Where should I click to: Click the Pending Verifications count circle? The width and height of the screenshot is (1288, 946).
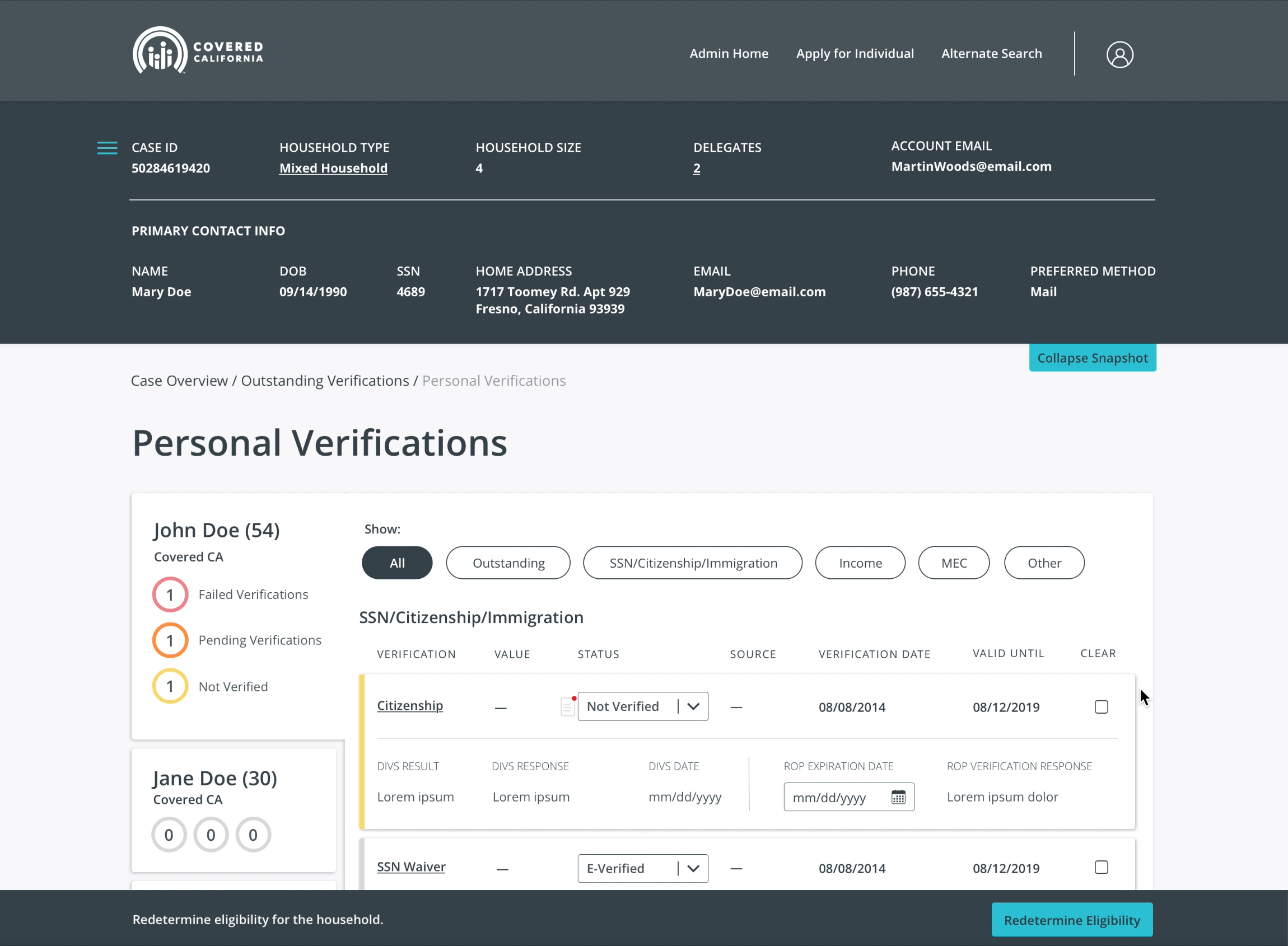pyautogui.click(x=170, y=640)
